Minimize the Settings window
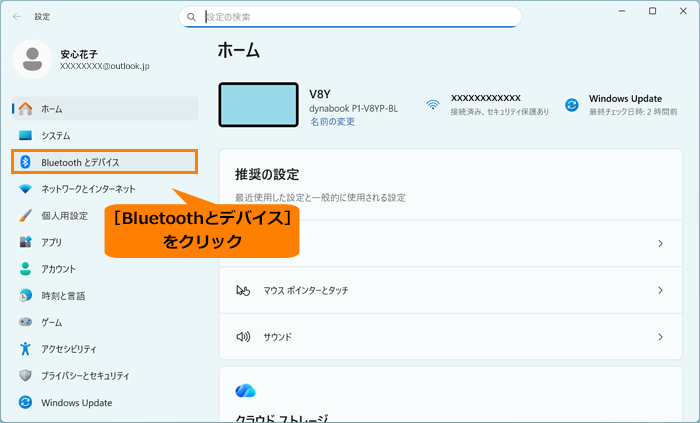The width and height of the screenshot is (700, 423). (622, 11)
